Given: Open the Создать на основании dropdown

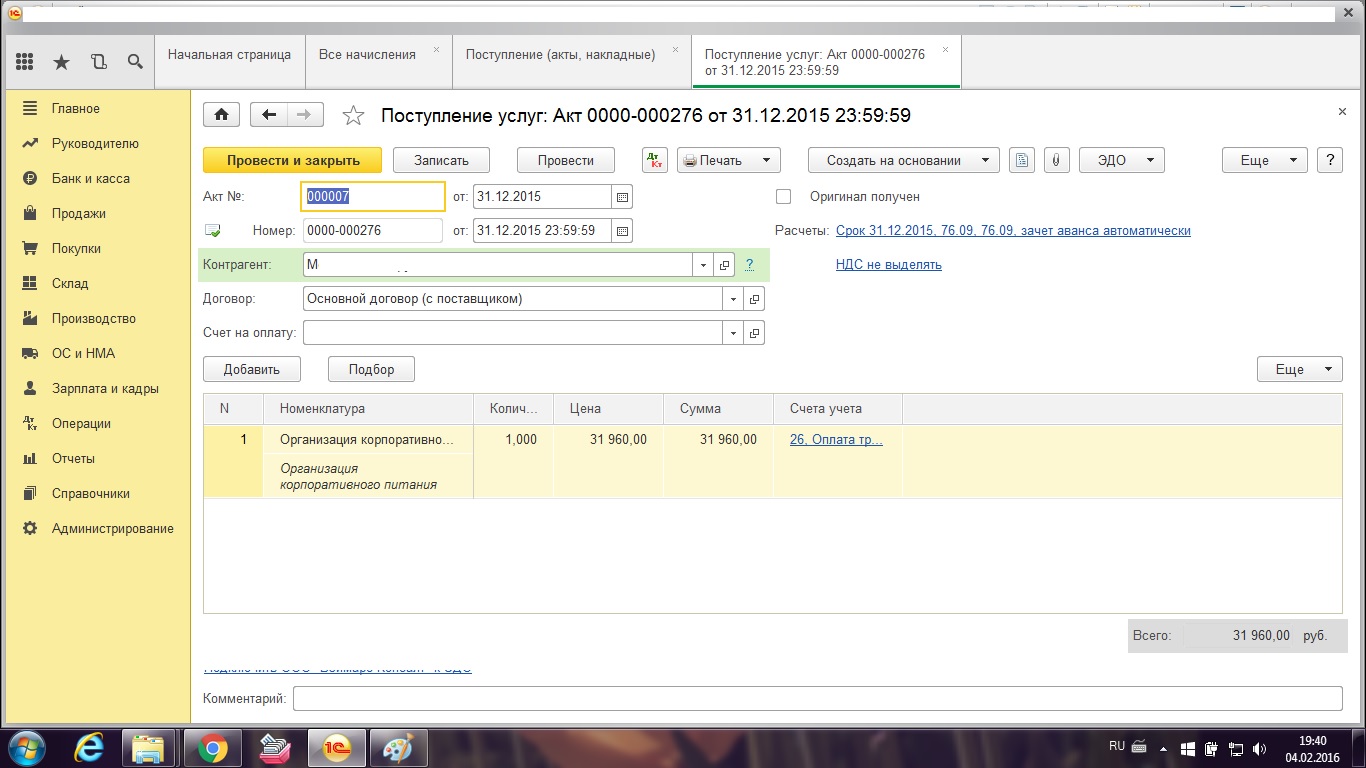Looking at the screenshot, I should click(x=903, y=160).
